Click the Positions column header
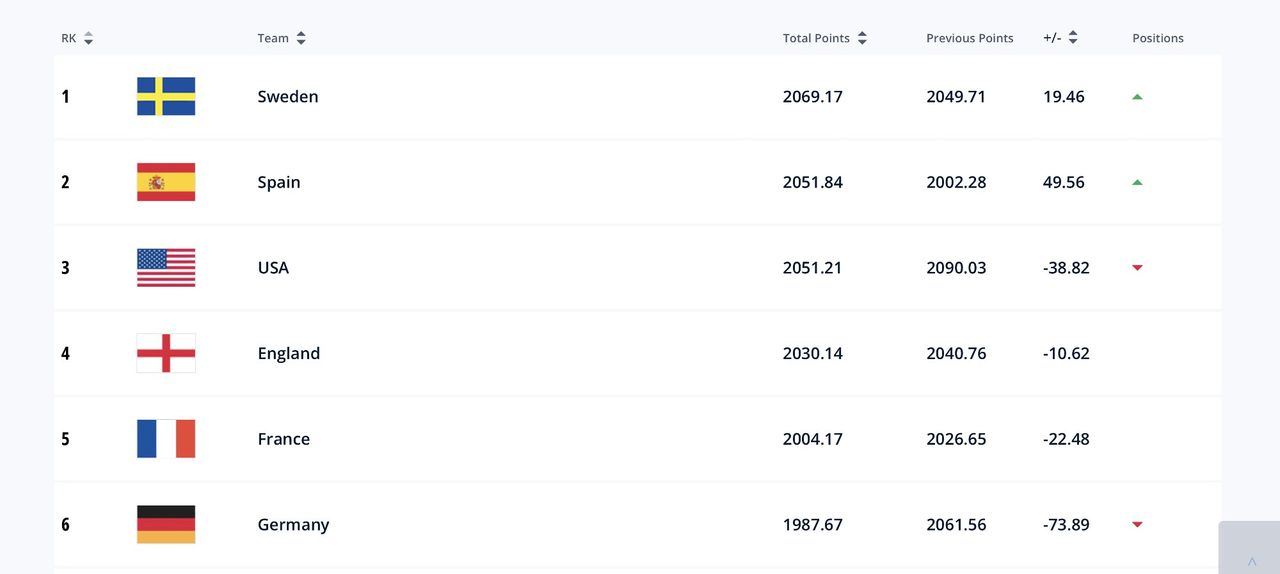 [x=1157, y=38]
